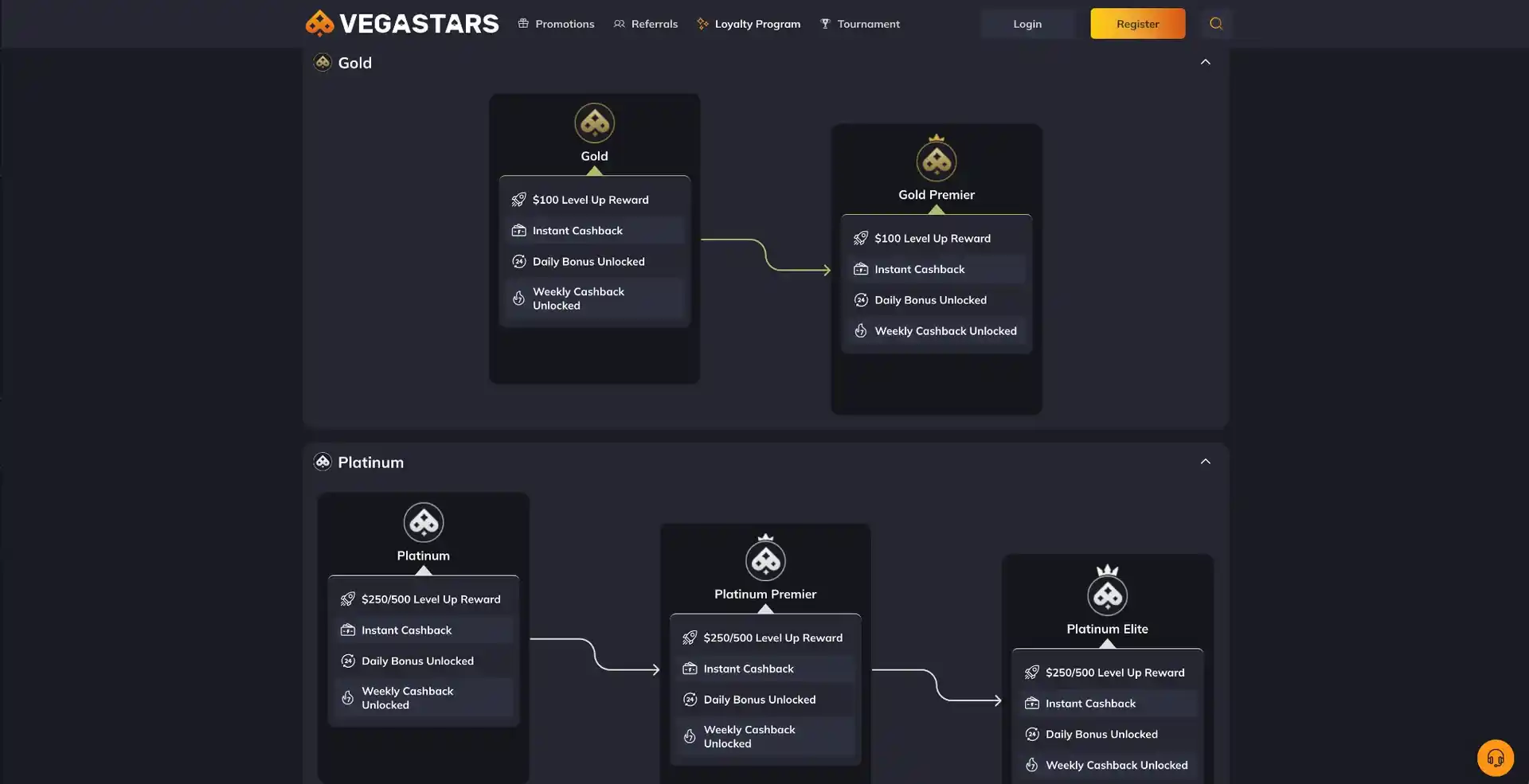
Task: Select "$100 Level Up Reward" in Gold card
Action: pyautogui.click(x=590, y=200)
